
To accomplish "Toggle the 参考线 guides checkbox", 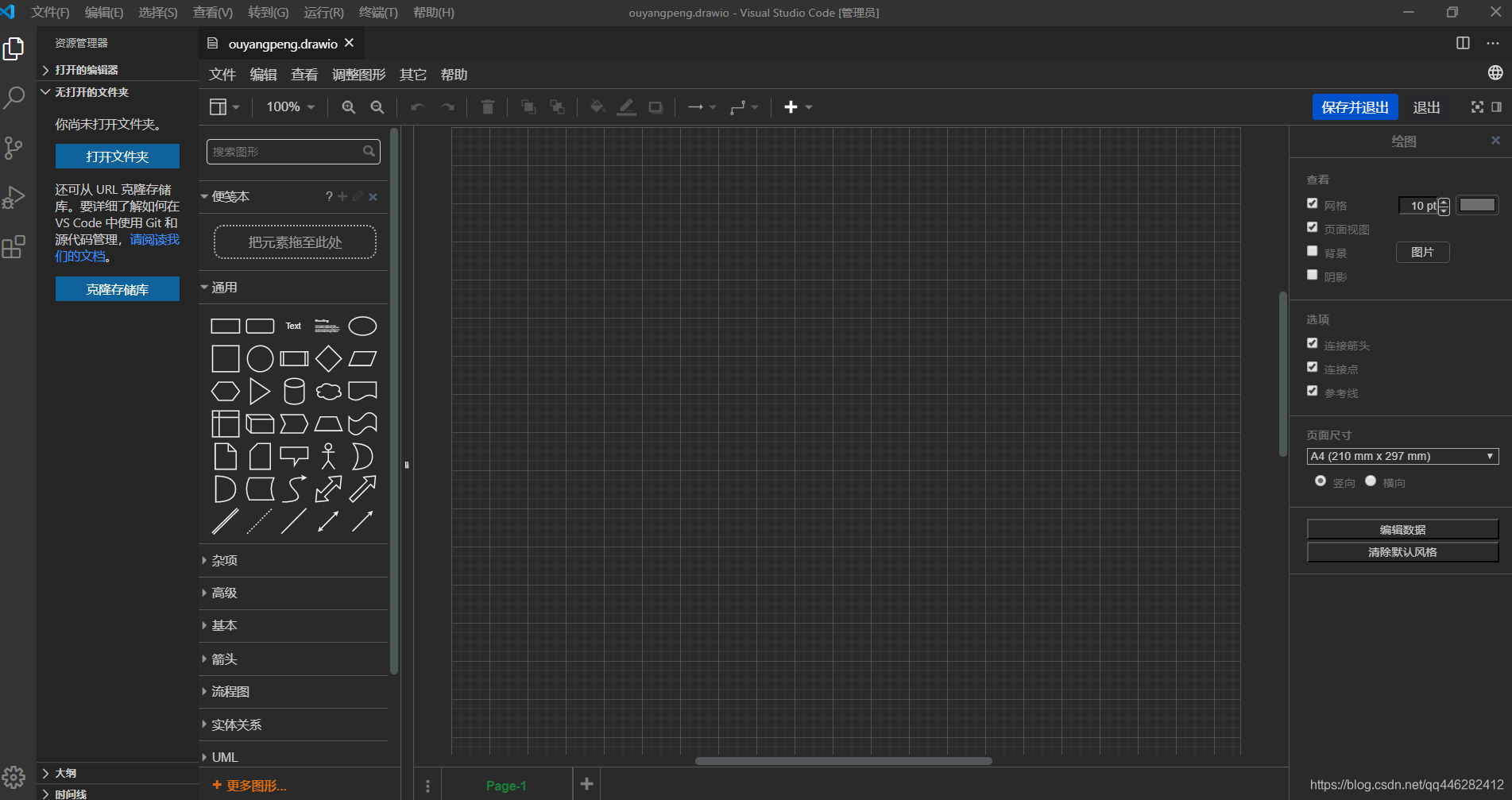I will [x=1312, y=391].
